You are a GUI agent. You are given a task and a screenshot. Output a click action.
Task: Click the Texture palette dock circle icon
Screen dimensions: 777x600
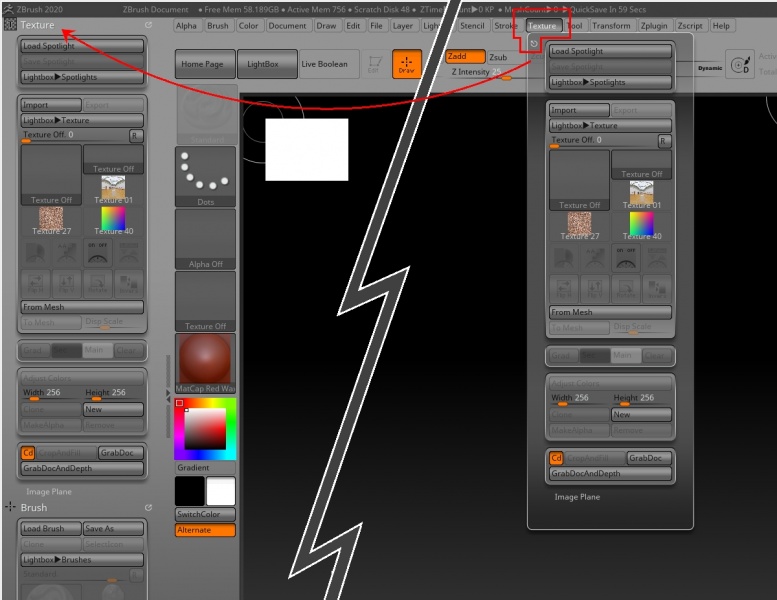tap(148, 25)
